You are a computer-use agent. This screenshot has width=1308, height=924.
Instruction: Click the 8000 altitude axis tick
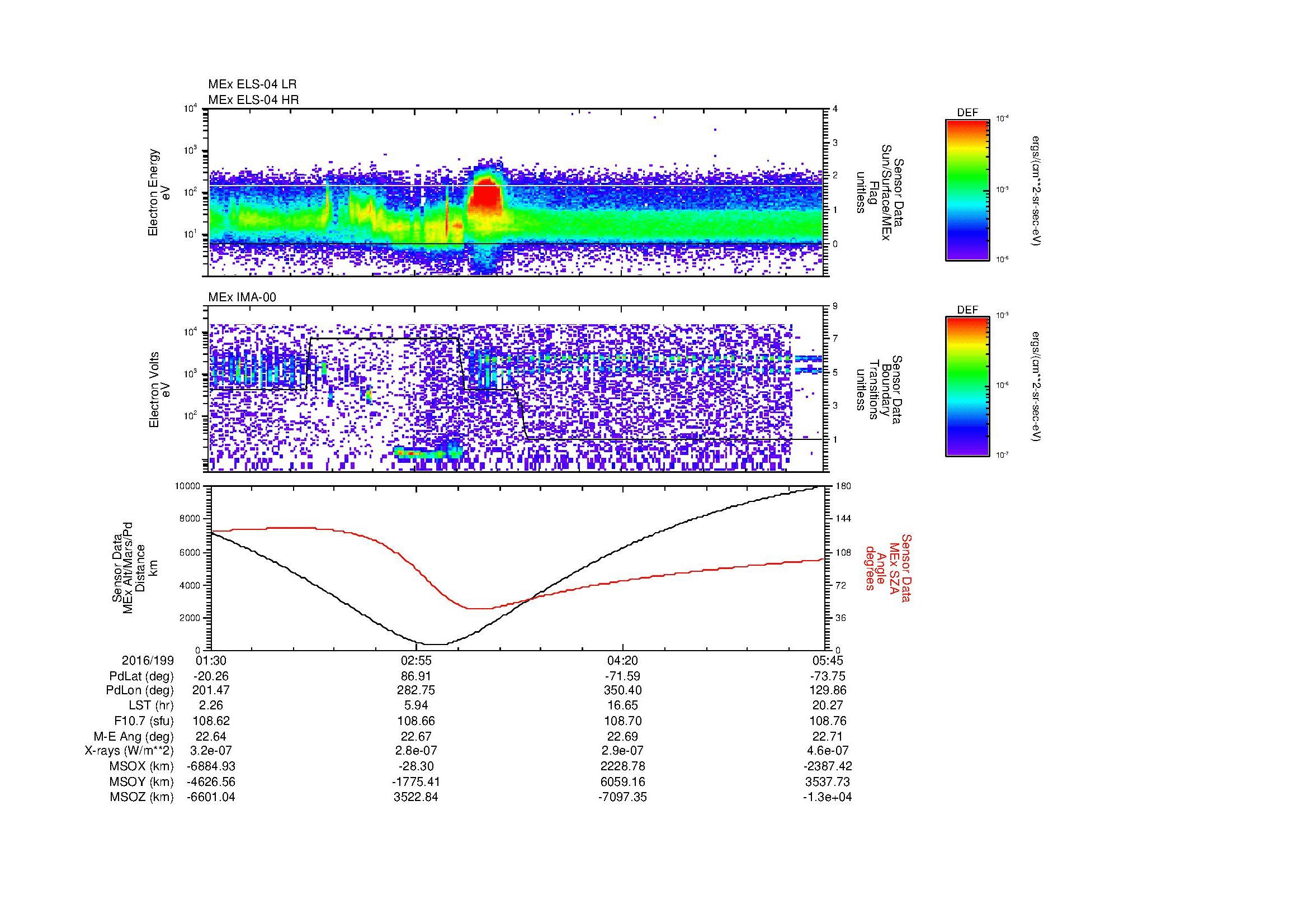[x=190, y=519]
